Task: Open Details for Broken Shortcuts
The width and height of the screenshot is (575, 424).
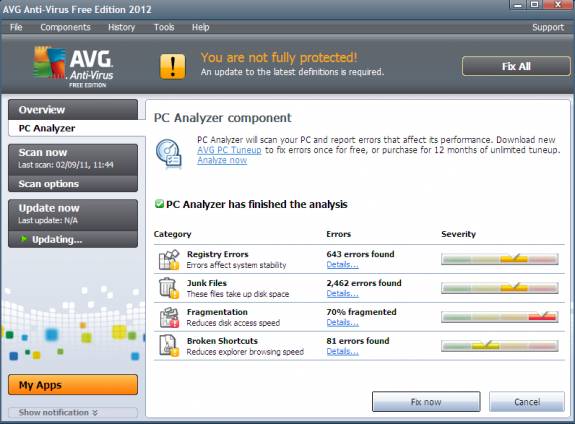Action: point(343,352)
